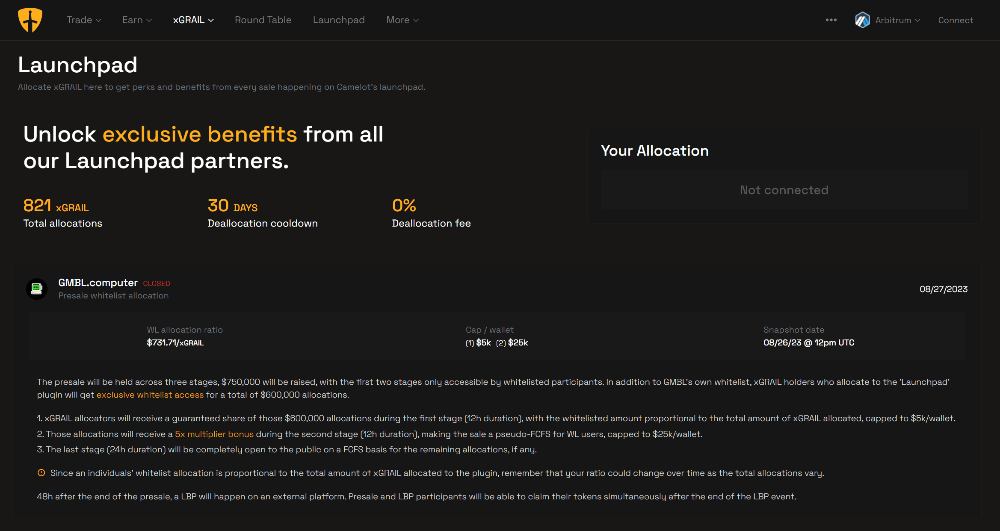
Task: Expand the More menu
Action: pyautogui.click(x=402, y=20)
